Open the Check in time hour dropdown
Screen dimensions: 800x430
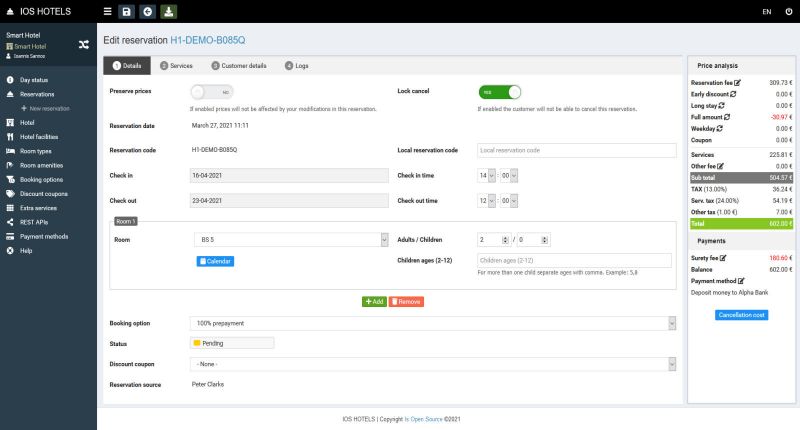(x=487, y=175)
